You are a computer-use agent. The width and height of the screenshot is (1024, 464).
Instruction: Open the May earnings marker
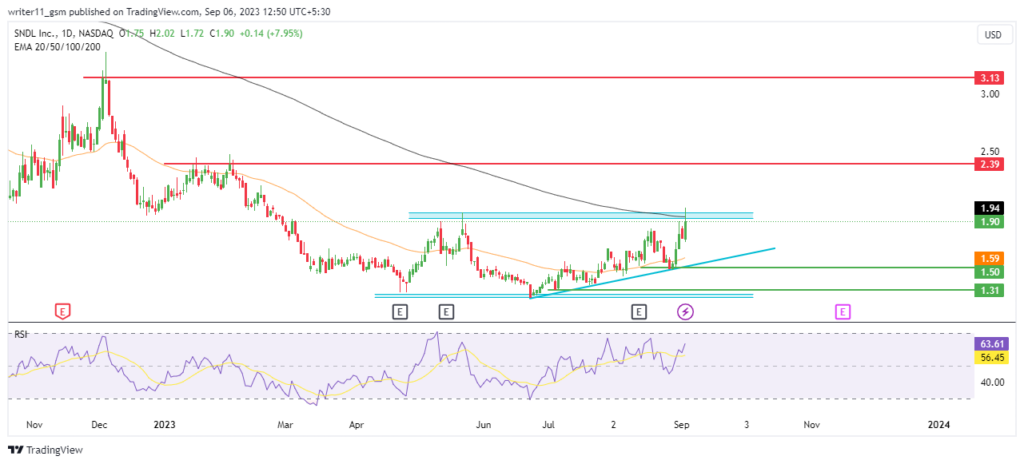[x=446, y=312]
